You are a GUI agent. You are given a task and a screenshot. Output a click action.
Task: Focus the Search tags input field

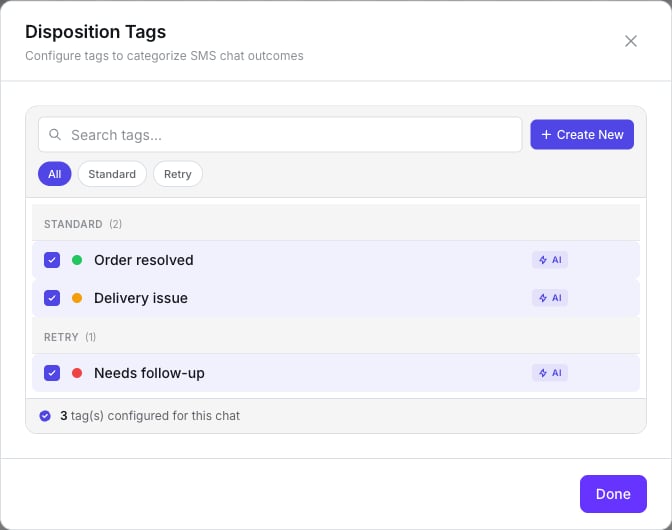[280, 135]
